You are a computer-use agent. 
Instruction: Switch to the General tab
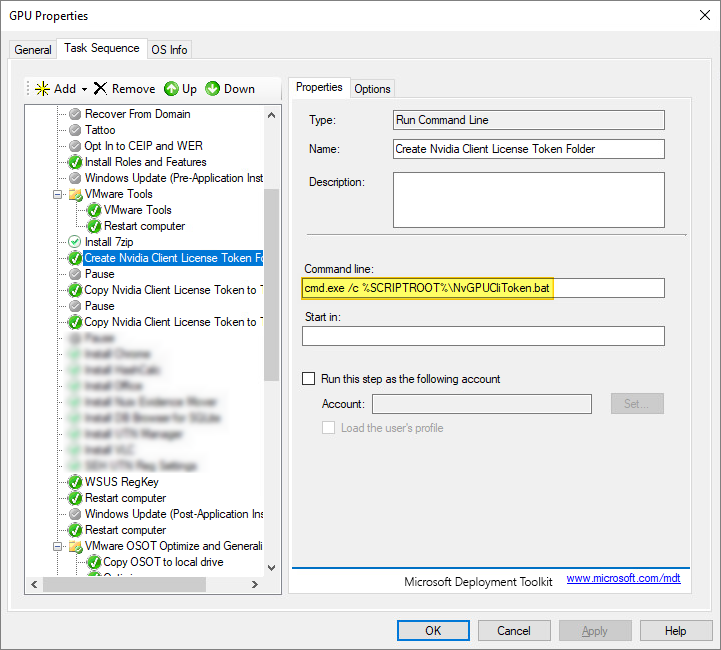tap(33, 50)
